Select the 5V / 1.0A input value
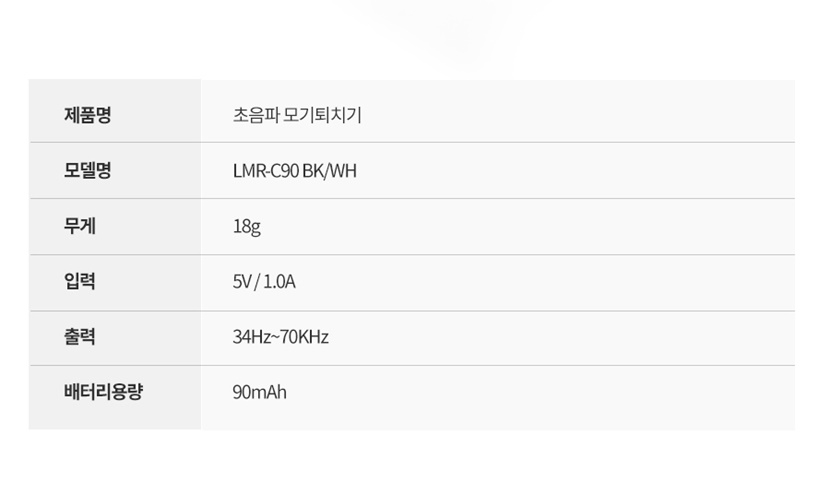 [x=264, y=282]
